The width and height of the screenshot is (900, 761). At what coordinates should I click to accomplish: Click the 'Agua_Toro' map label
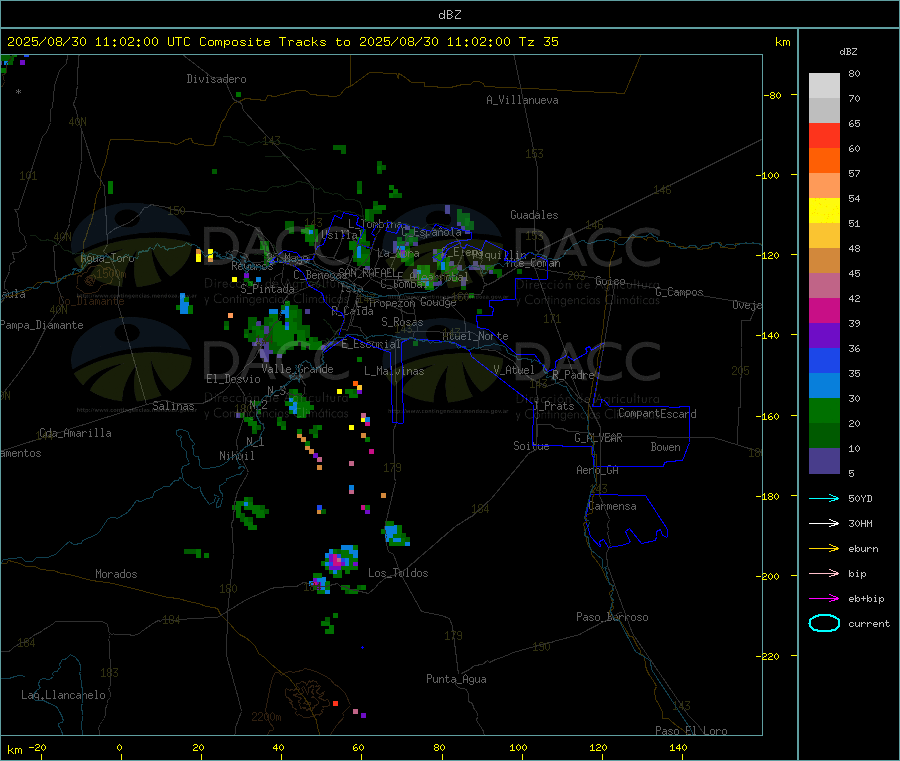click(107, 258)
